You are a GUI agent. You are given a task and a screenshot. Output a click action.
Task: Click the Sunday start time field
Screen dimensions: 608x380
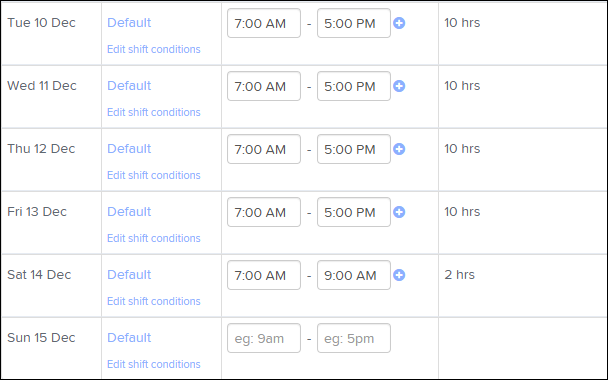(264, 338)
